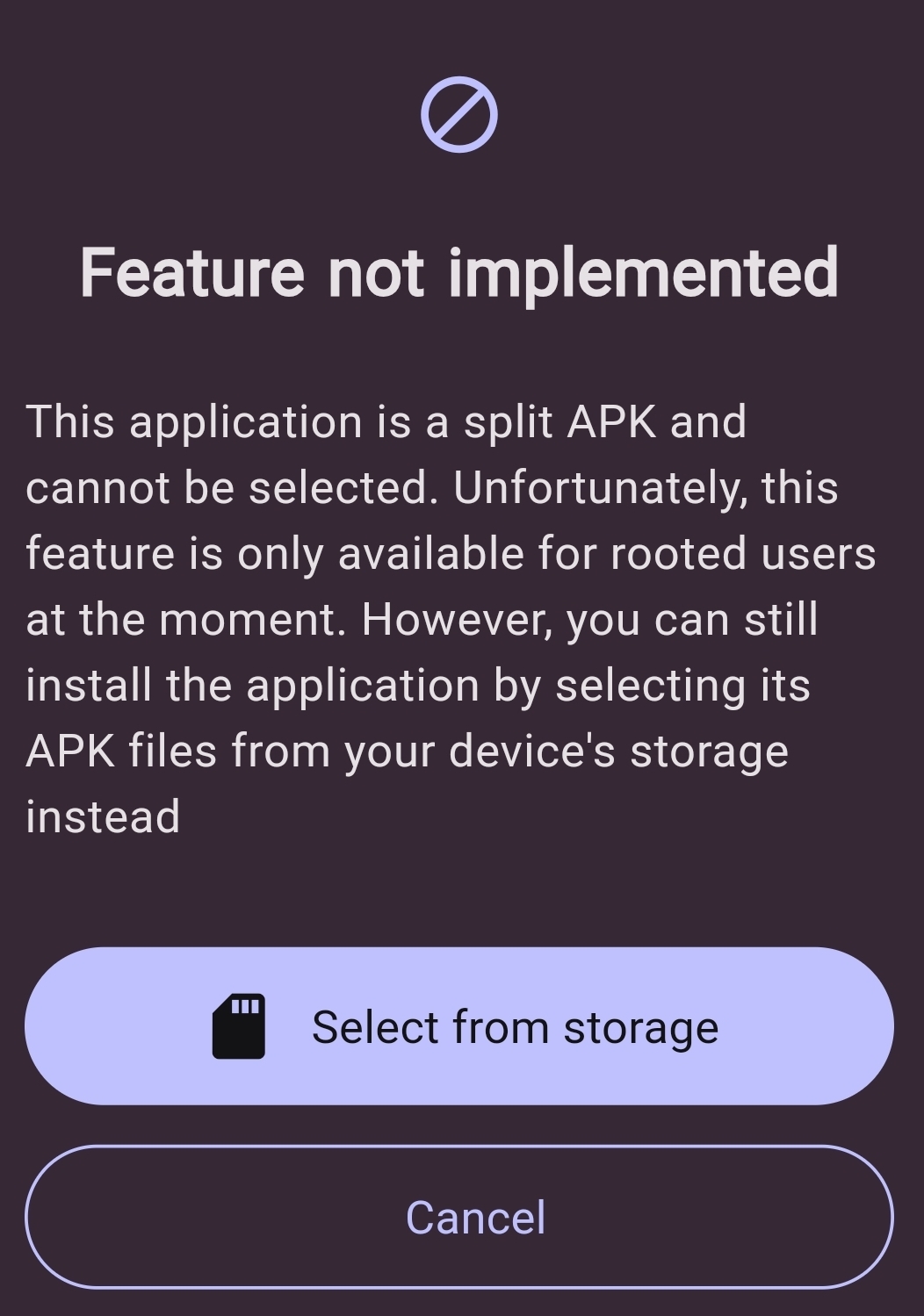
Task: Tap the line "cannot be selected. Unfortunately, this"
Action: [431, 488]
